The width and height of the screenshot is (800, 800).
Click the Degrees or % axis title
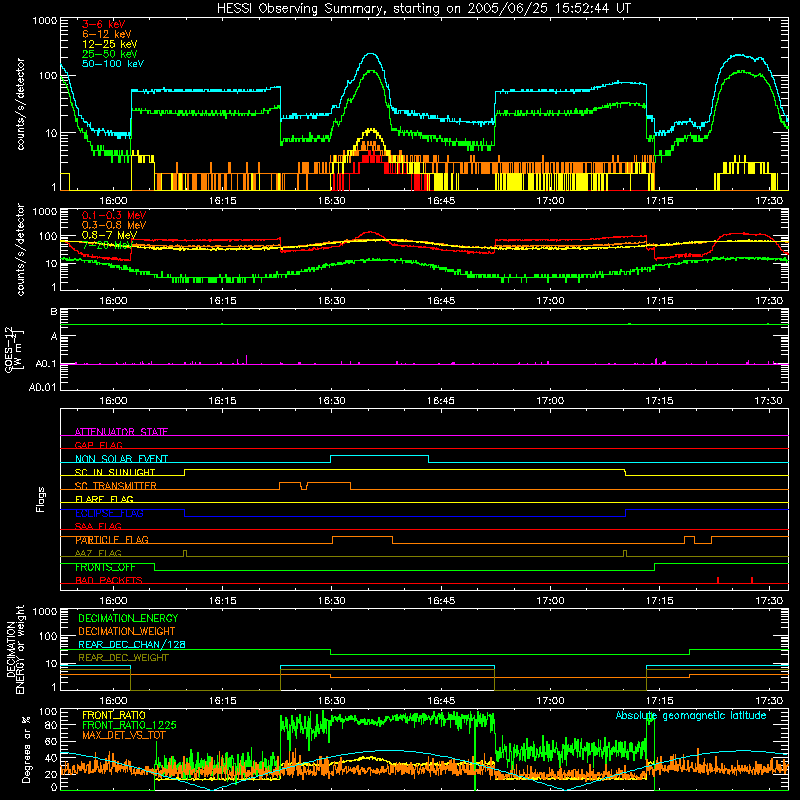click(x=26, y=749)
